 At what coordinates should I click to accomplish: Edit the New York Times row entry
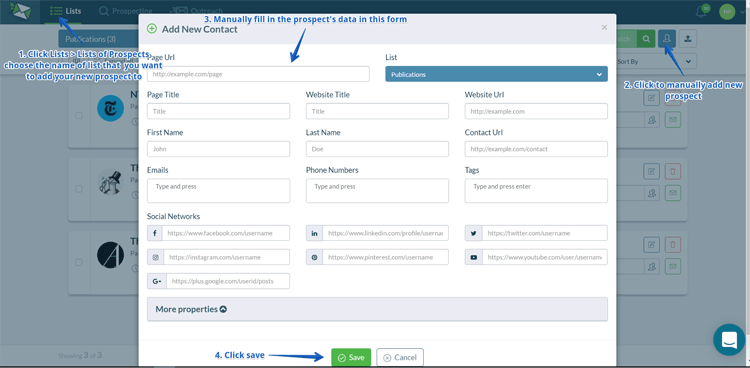coord(651,98)
